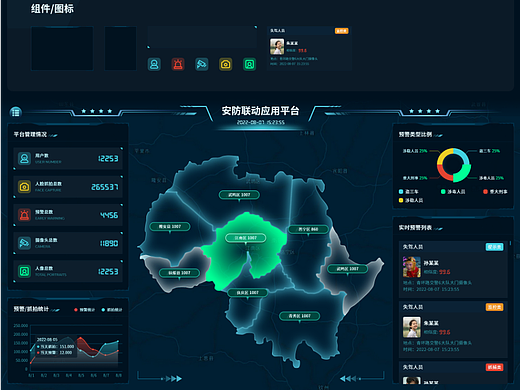520x390 pixels.
Task: Click the child photo thumbnail in second alert
Action: [412, 327]
